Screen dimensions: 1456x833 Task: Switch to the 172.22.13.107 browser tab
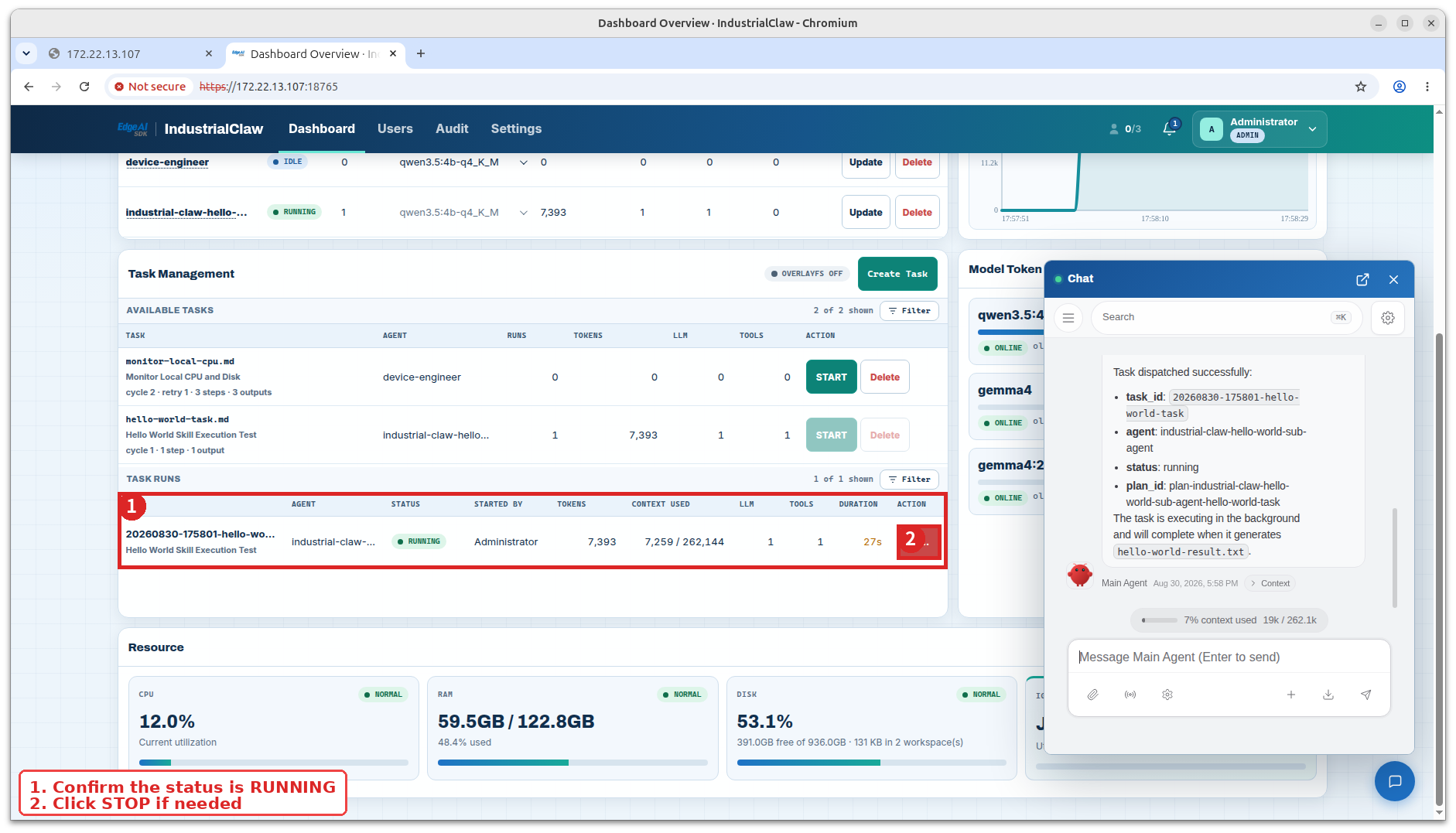130,53
